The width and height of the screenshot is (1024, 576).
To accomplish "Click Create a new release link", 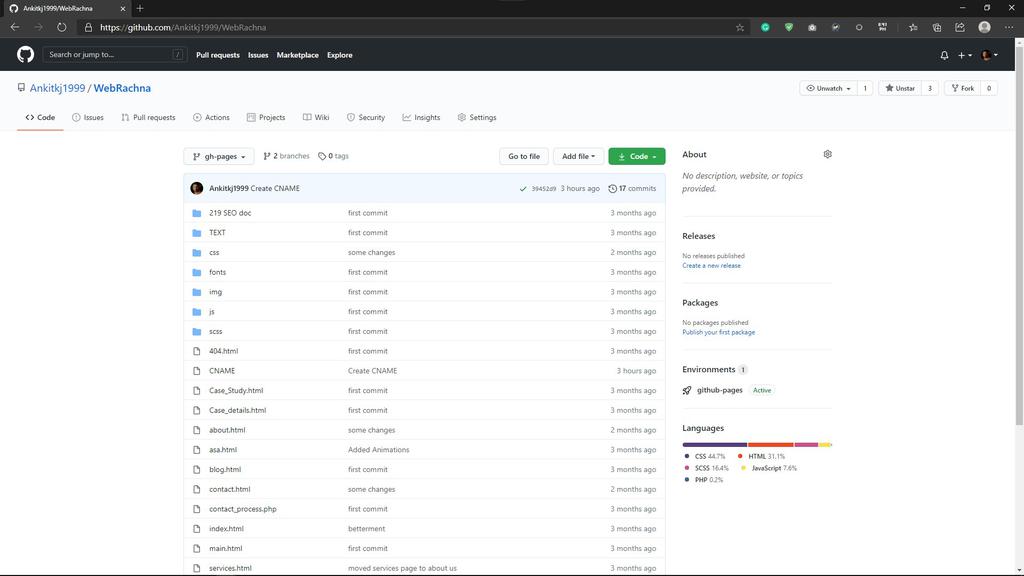I will 711,266.
